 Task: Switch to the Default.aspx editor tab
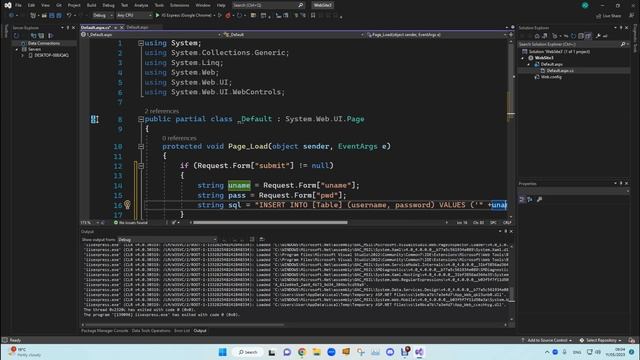[138, 27]
